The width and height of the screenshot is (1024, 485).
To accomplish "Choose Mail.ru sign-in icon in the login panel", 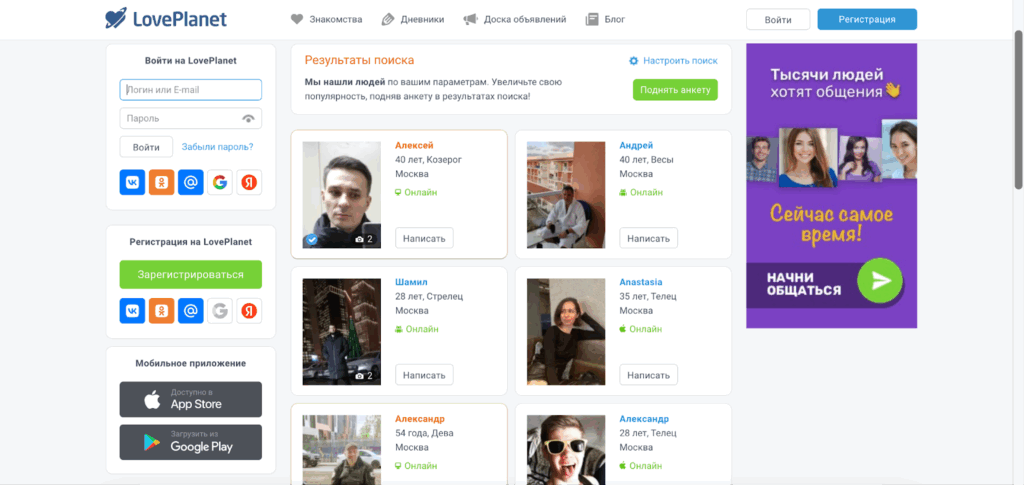I will pyautogui.click(x=190, y=183).
